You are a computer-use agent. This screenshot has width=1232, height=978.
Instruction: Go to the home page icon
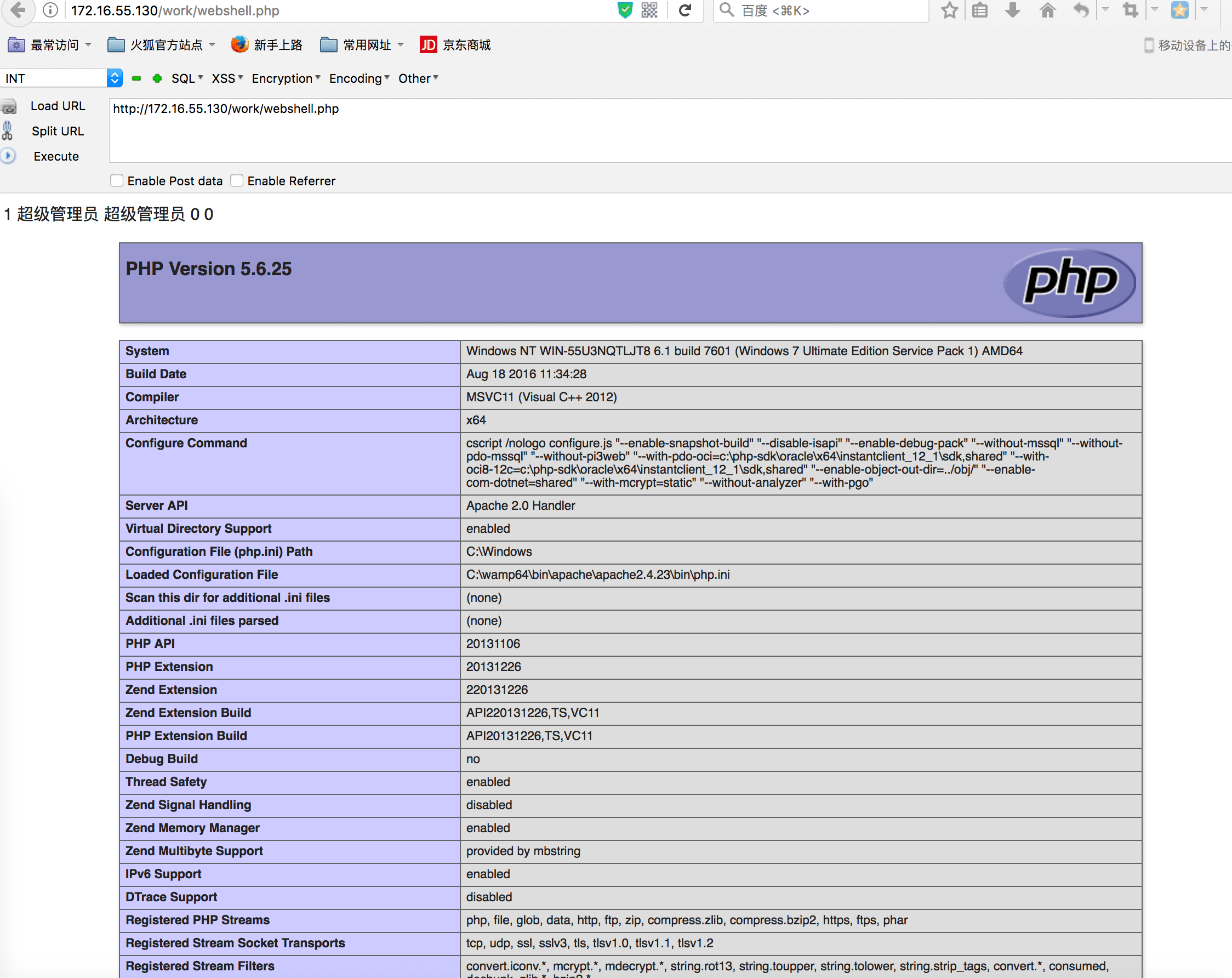click(x=1047, y=10)
